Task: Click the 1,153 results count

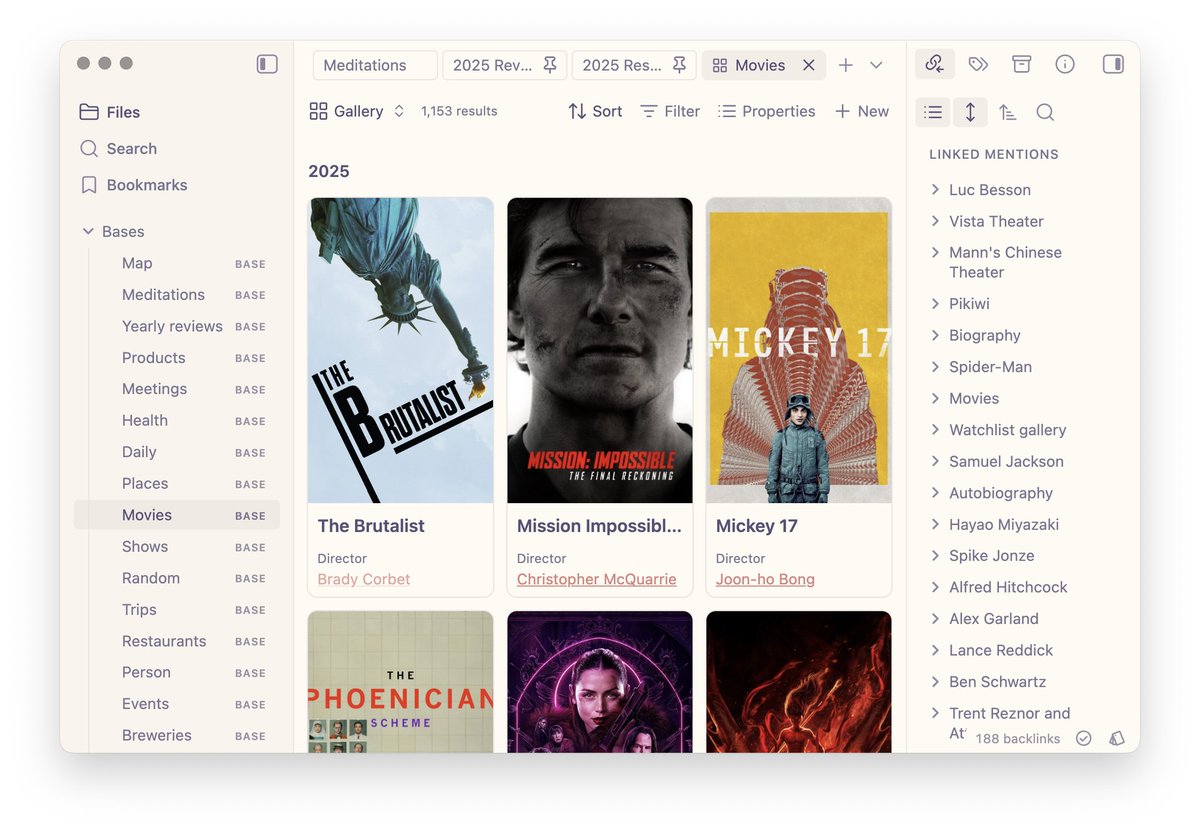Action: [459, 111]
